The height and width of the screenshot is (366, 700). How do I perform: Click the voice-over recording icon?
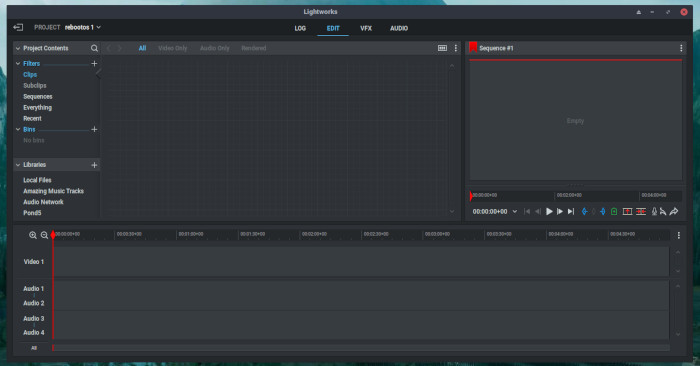[x=654, y=212]
